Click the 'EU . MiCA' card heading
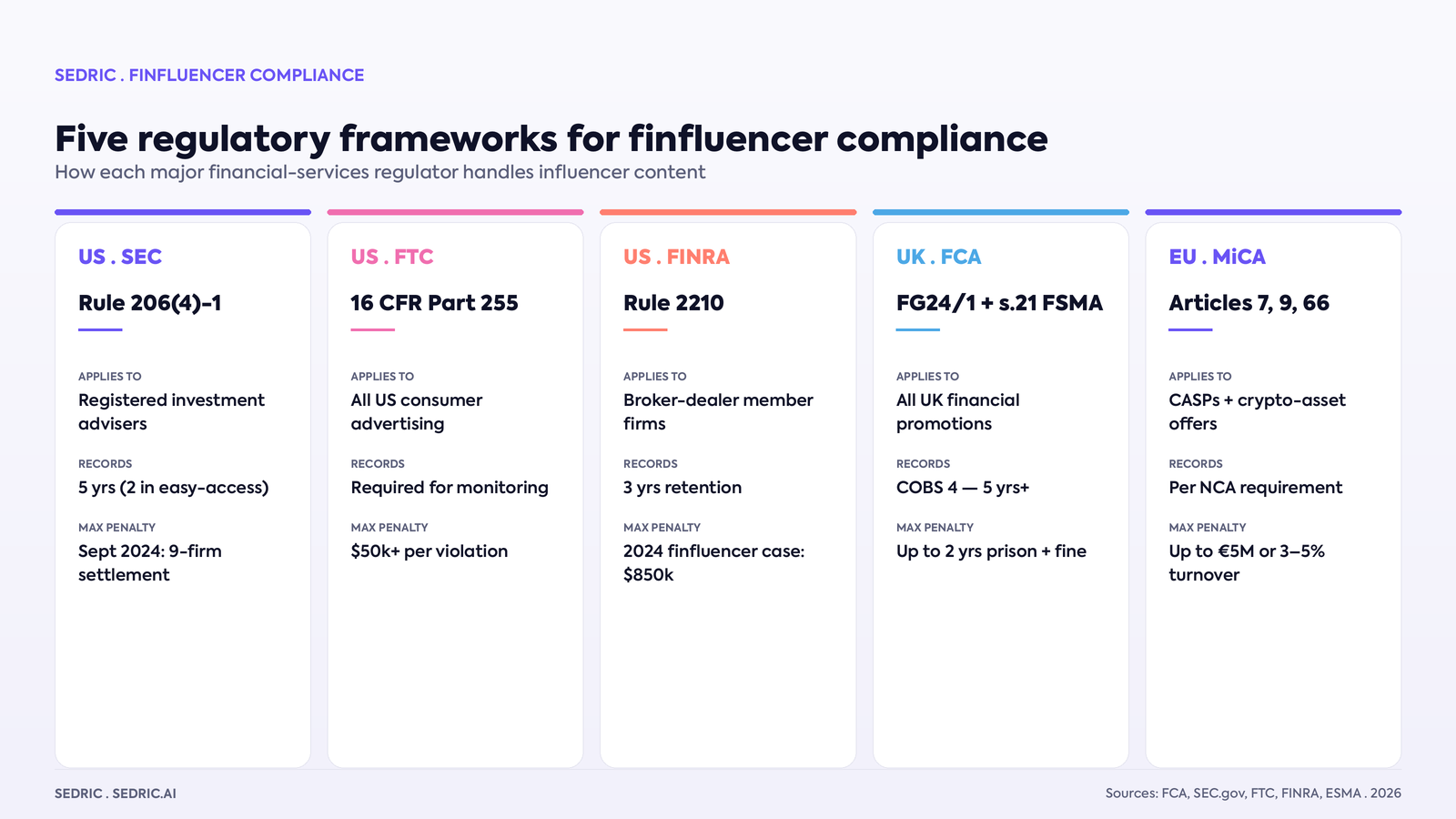Viewport: 1456px width, 819px height. 1218,257
